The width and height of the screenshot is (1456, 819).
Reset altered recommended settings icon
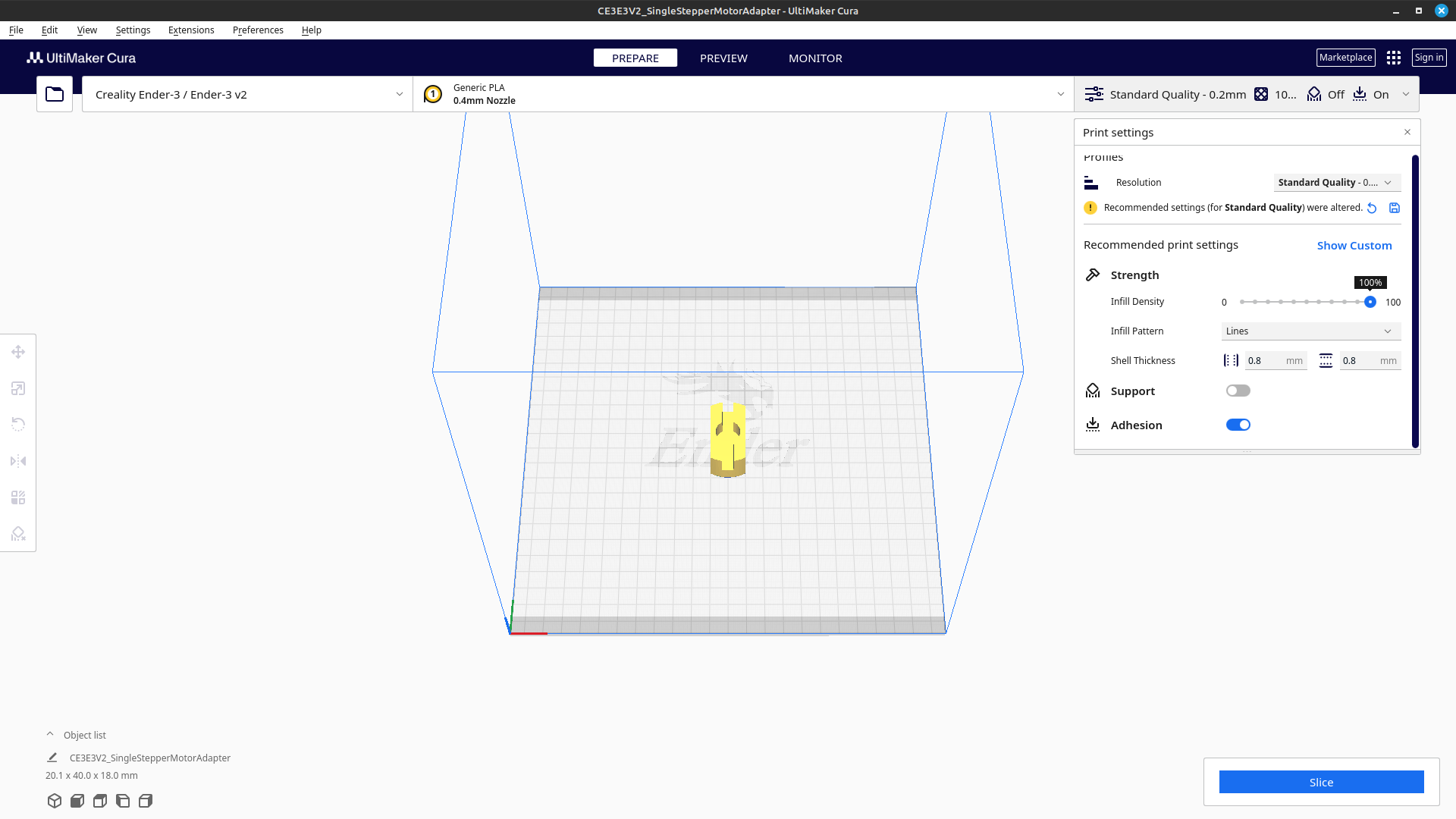coord(1372,208)
